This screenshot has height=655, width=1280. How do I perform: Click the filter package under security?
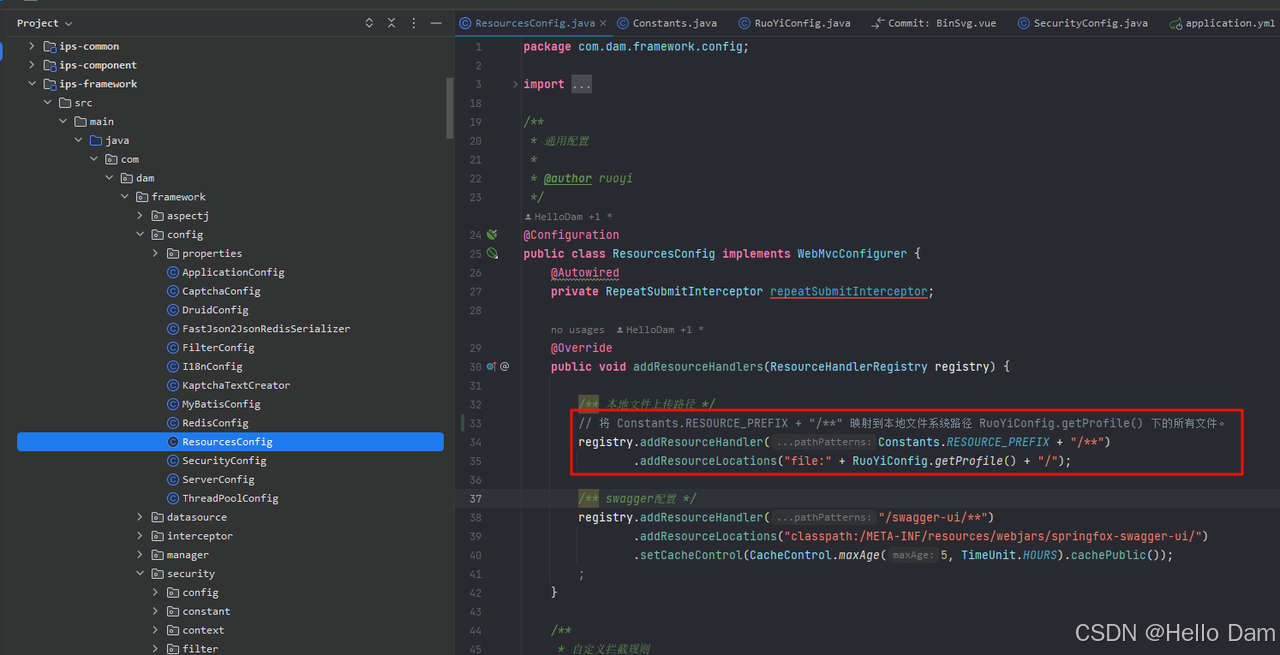point(200,648)
